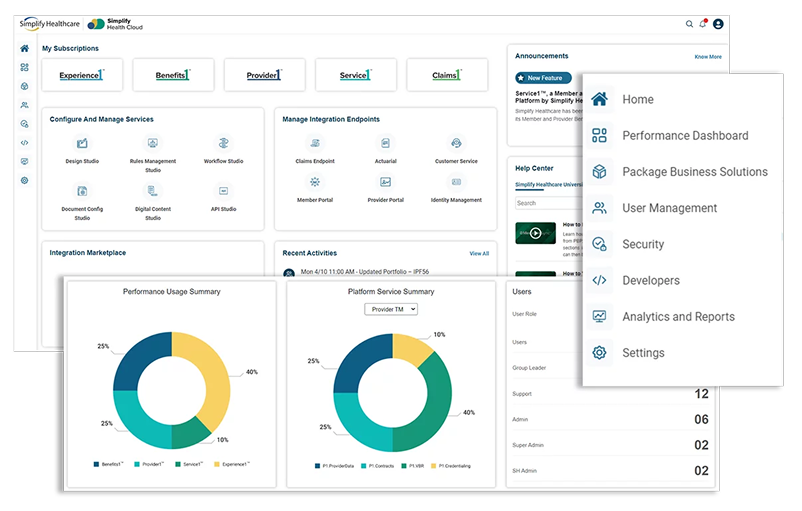Open the Design Studio icon
The width and height of the screenshot is (802, 511).
click(82, 144)
